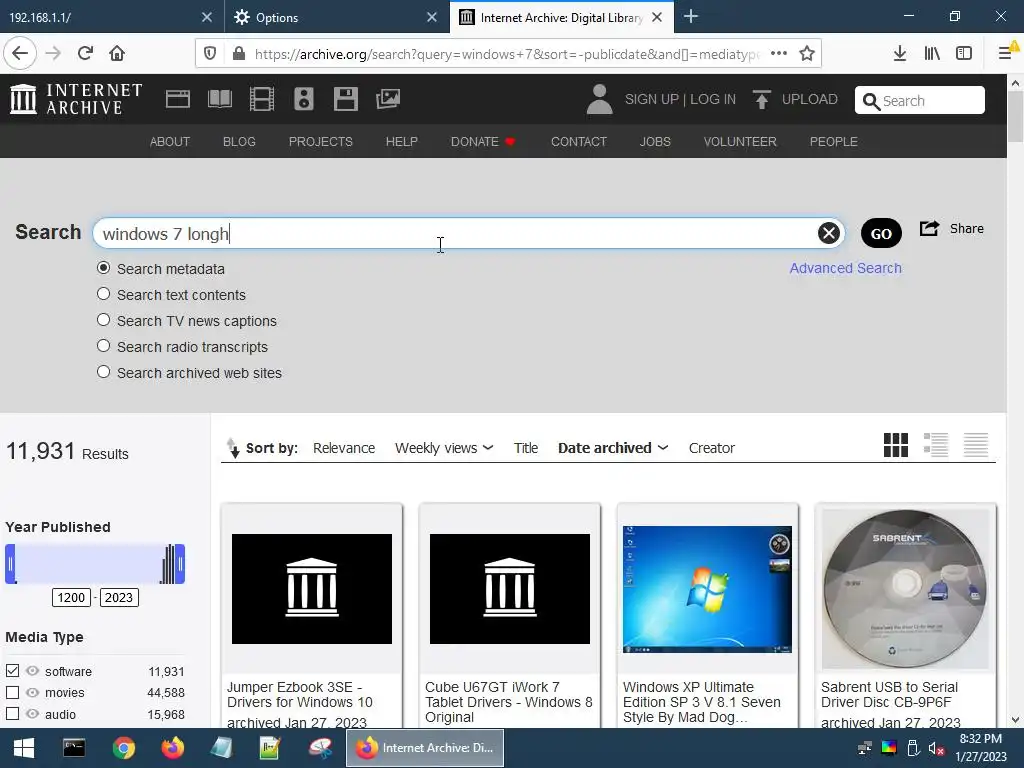Go to browser home page
The height and width of the screenshot is (768, 1024).
pos(117,54)
